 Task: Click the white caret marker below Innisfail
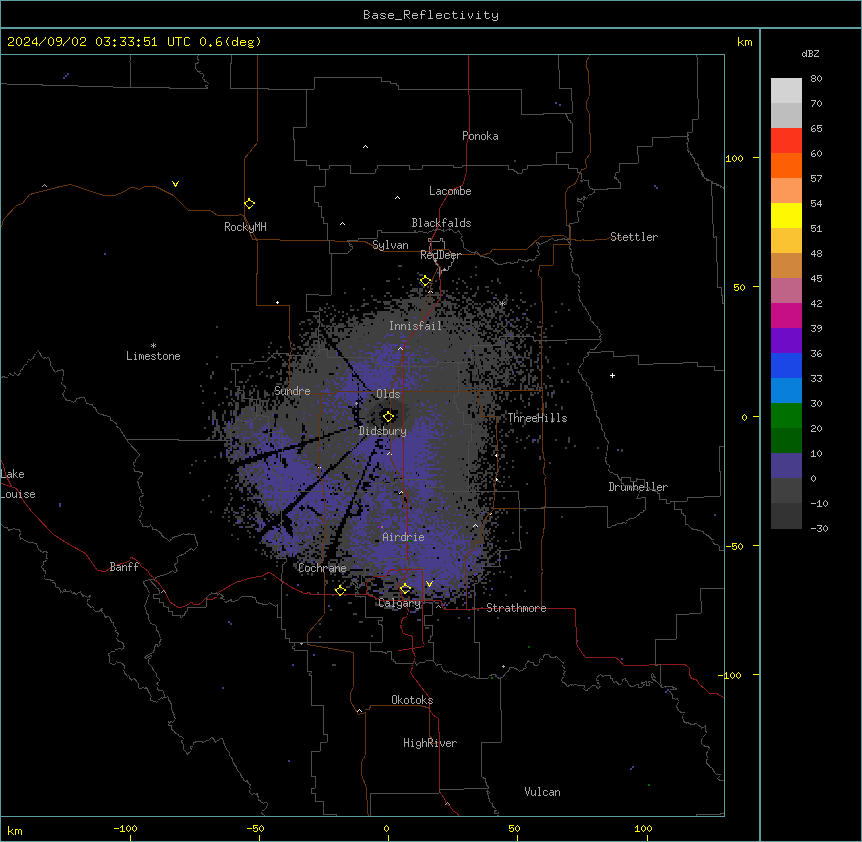tap(400, 348)
